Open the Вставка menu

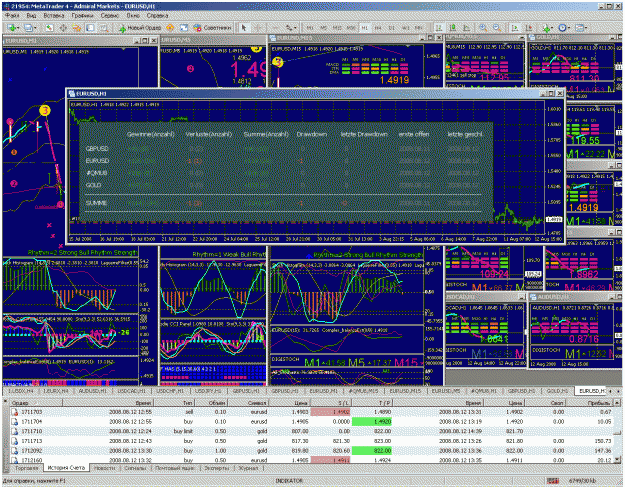54,15
